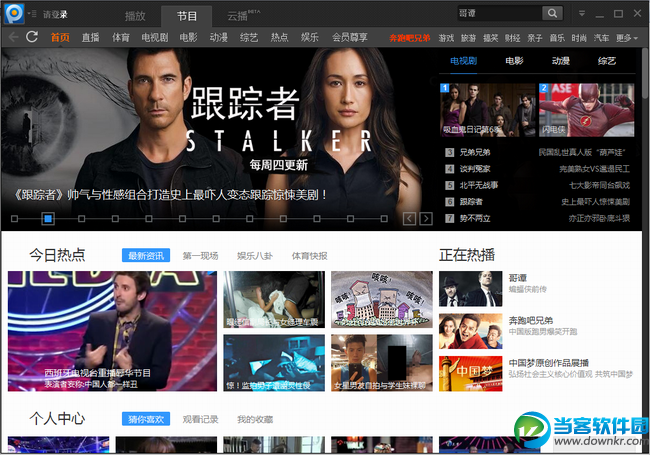Open the 闪电侠 ranked thumbnail
The width and height of the screenshot is (650, 455).
[587, 110]
